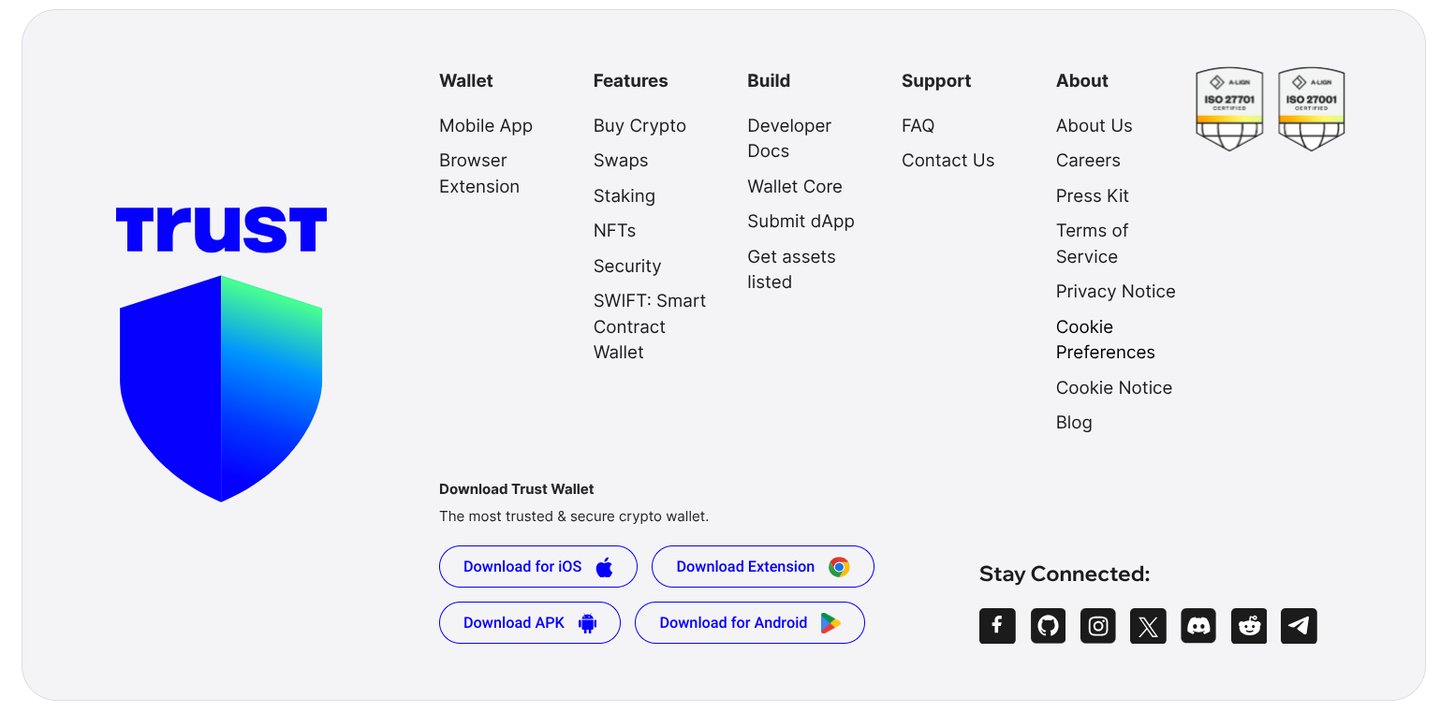
Task: Click the ISO 27001 certification badge
Action: pos(1311,109)
